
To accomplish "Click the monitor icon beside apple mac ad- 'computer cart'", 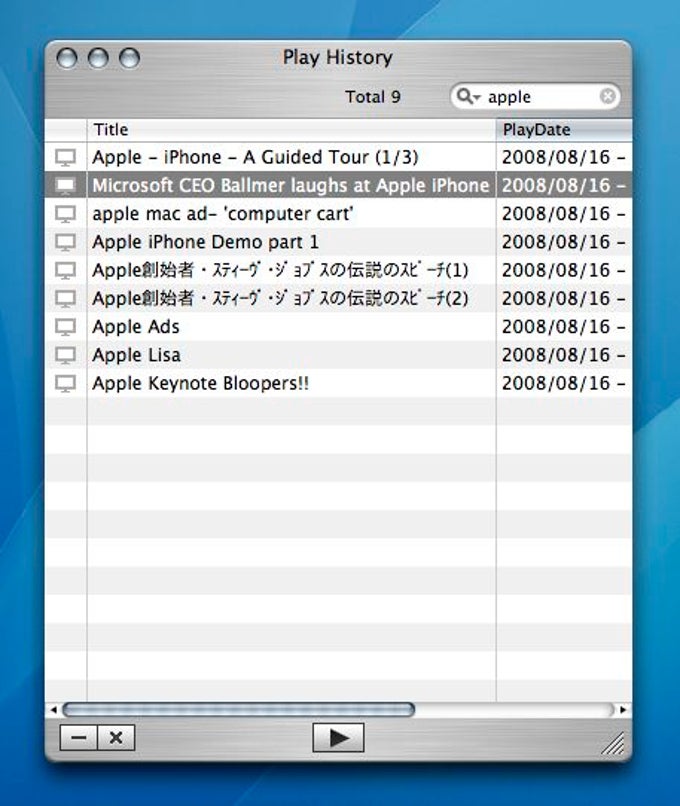I will coord(65,214).
